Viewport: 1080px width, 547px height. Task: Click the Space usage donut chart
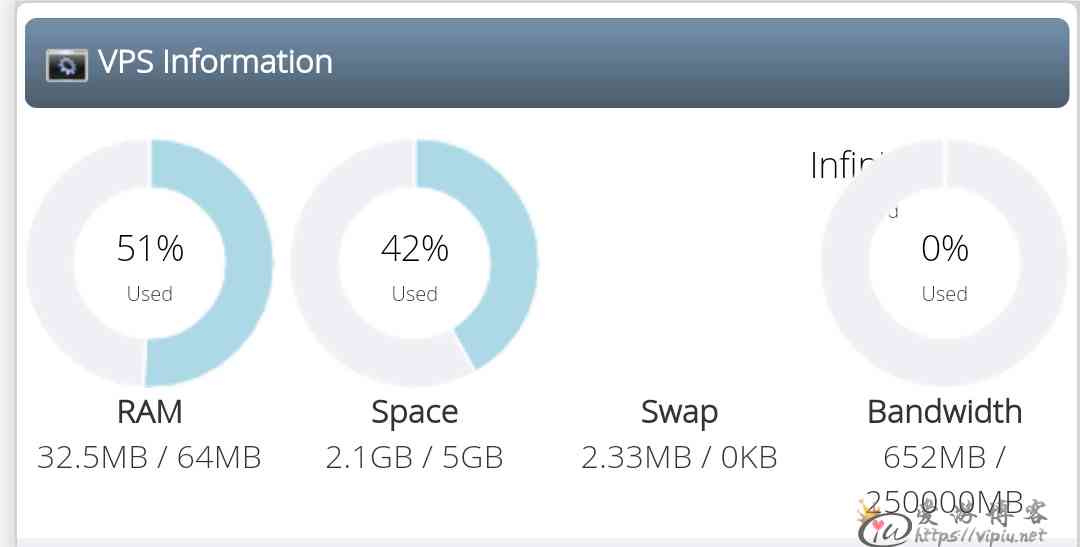[415, 262]
